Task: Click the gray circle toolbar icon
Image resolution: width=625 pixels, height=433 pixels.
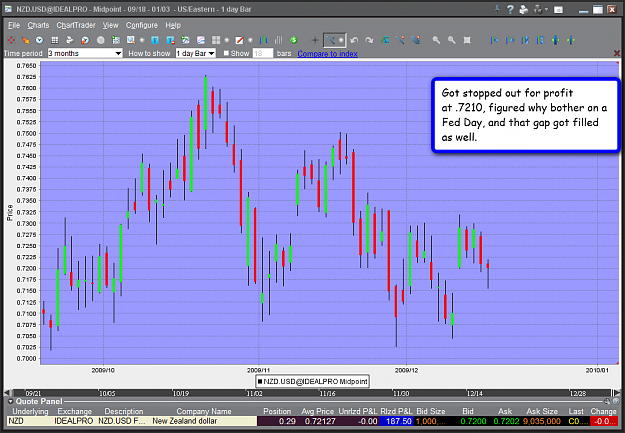Action: point(100,40)
